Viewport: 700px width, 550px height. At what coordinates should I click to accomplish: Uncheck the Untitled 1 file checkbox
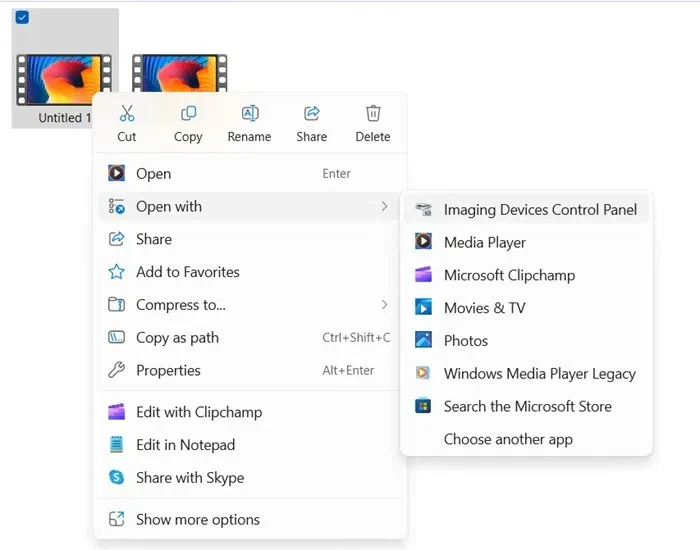pos(22,17)
